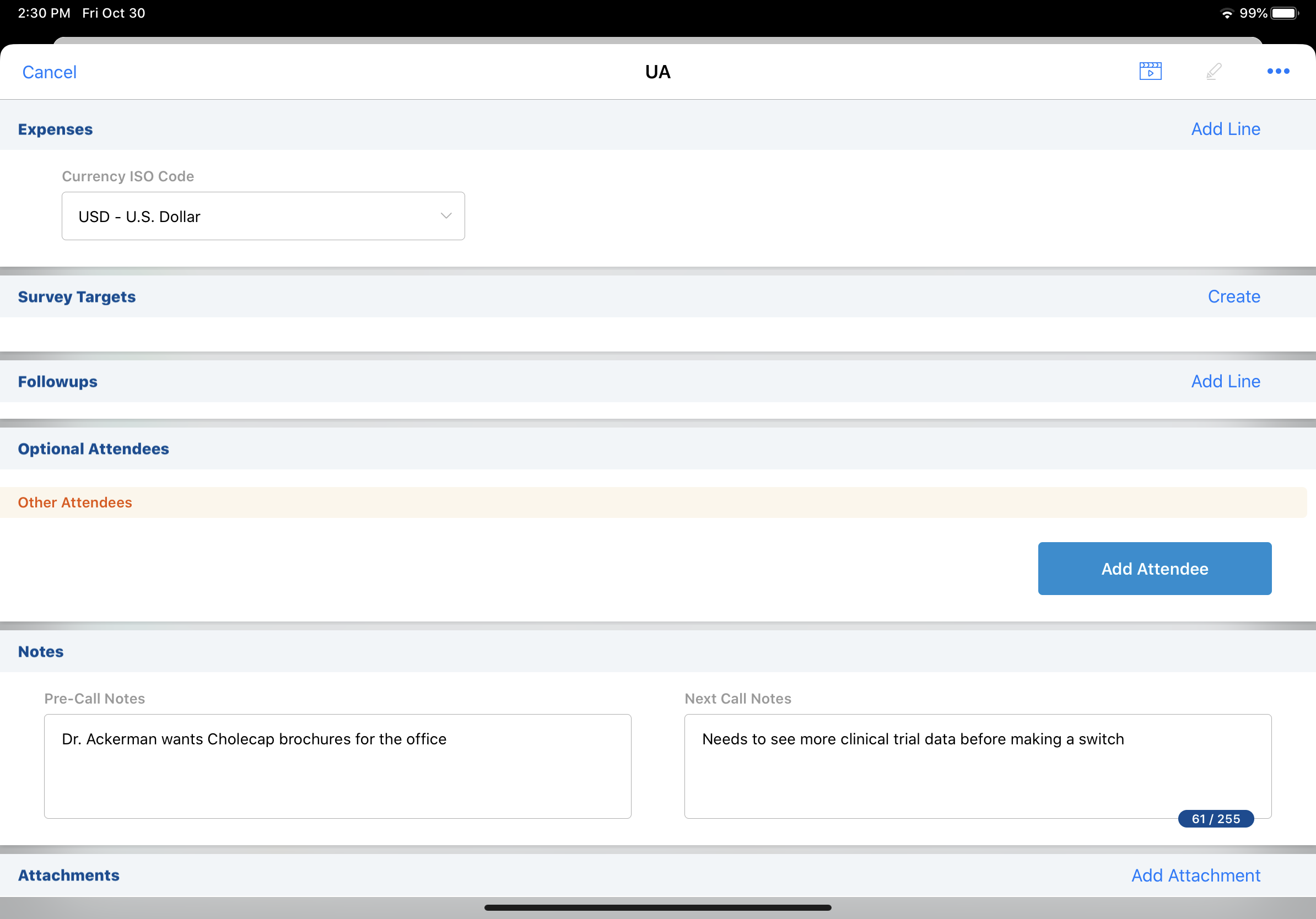Viewport: 1316px width, 919px height.
Task: Expand the Currency ISO Code dropdown
Action: [263, 216]
